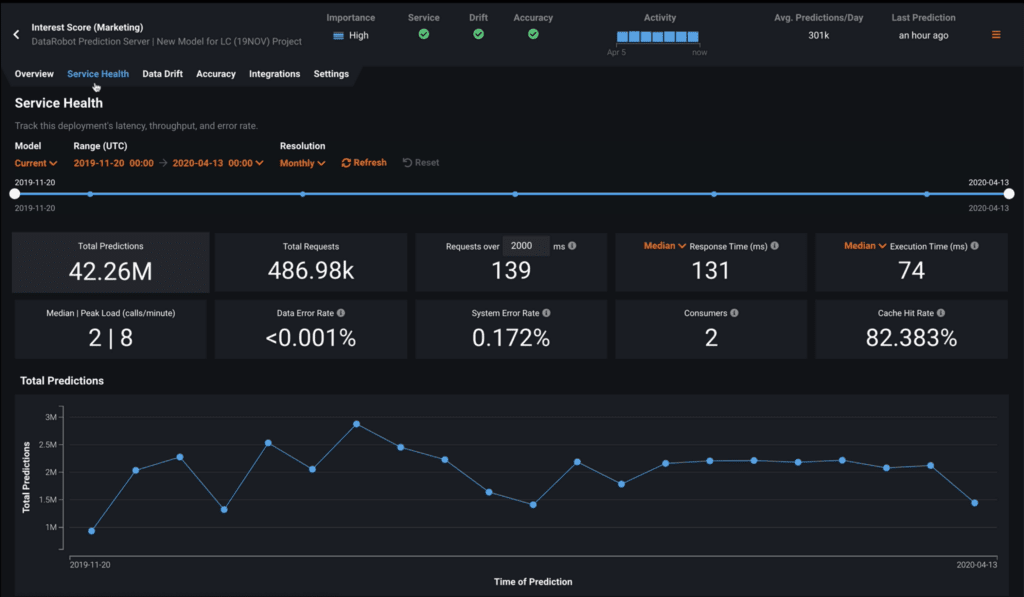
Task: Change the Monthly resolution dropdown
Action: [x=302, y=163]
